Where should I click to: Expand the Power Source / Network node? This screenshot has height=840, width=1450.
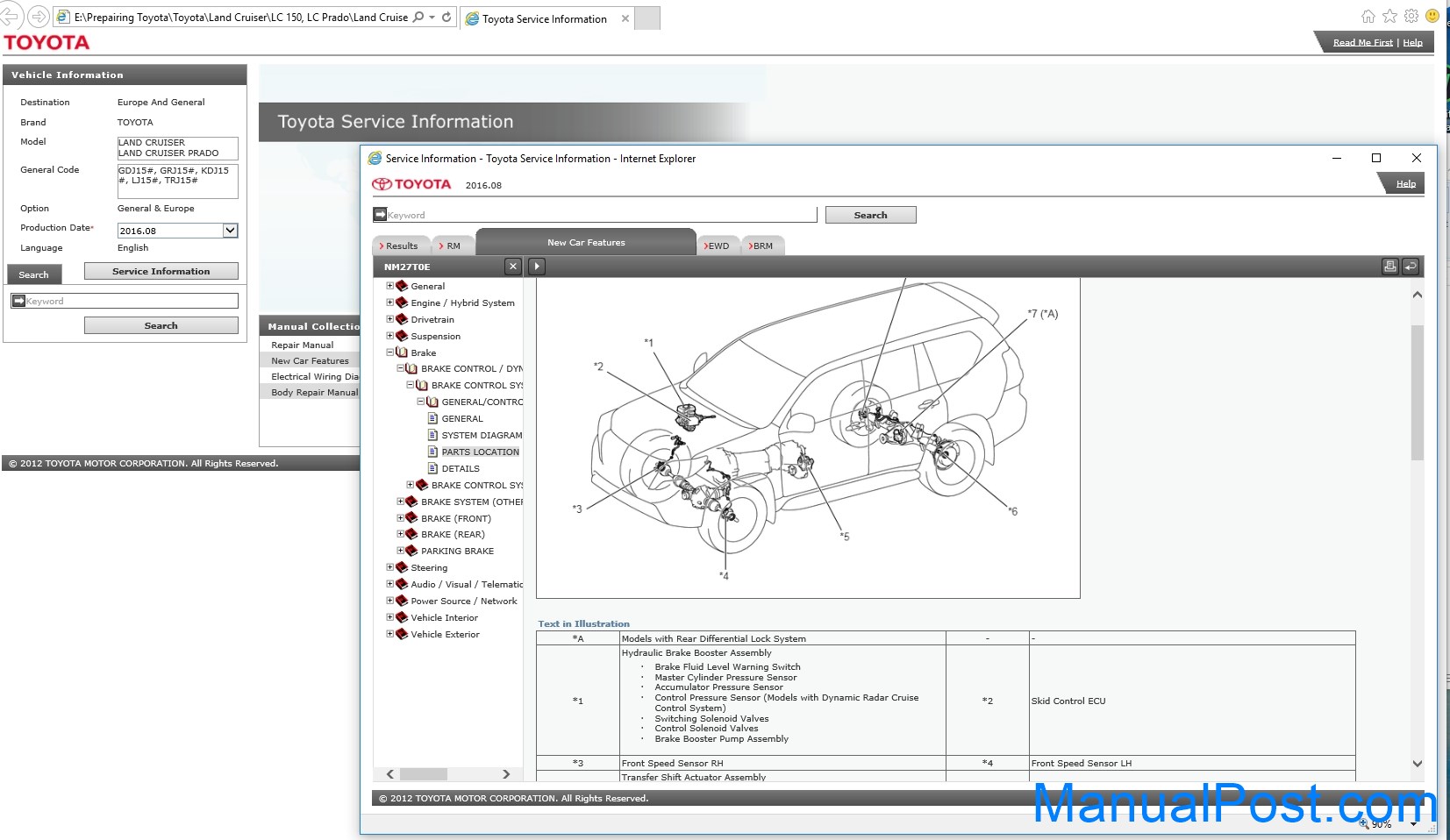pos(390,601)
